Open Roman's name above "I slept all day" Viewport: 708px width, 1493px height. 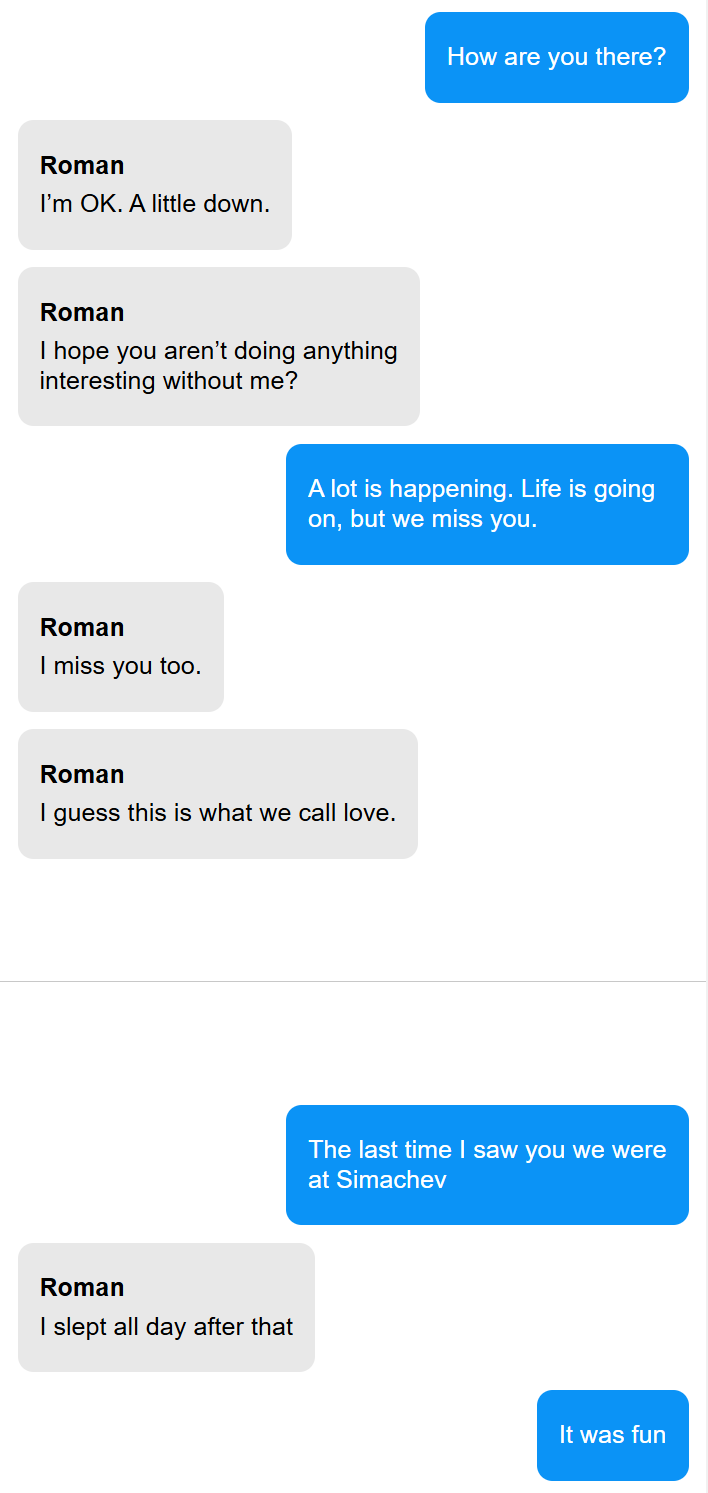point(82,1288)
